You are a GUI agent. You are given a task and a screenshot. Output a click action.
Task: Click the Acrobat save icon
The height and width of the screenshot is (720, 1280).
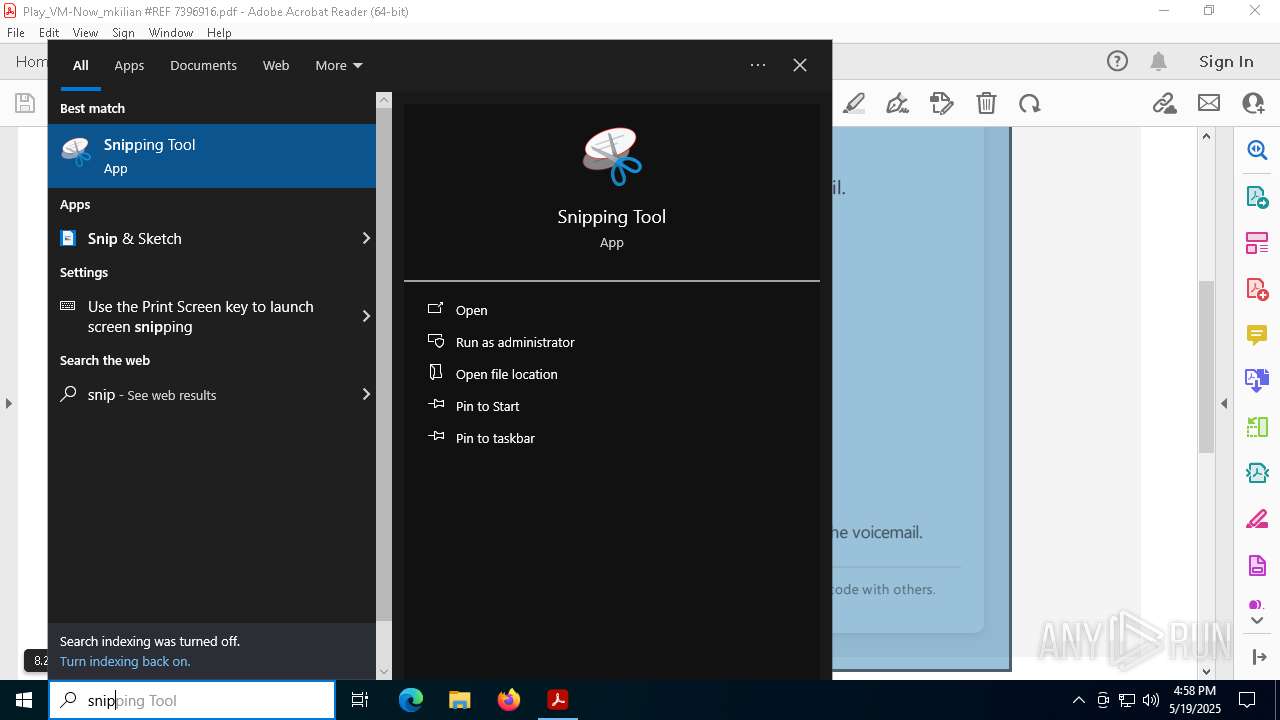[x=24, y=103]
